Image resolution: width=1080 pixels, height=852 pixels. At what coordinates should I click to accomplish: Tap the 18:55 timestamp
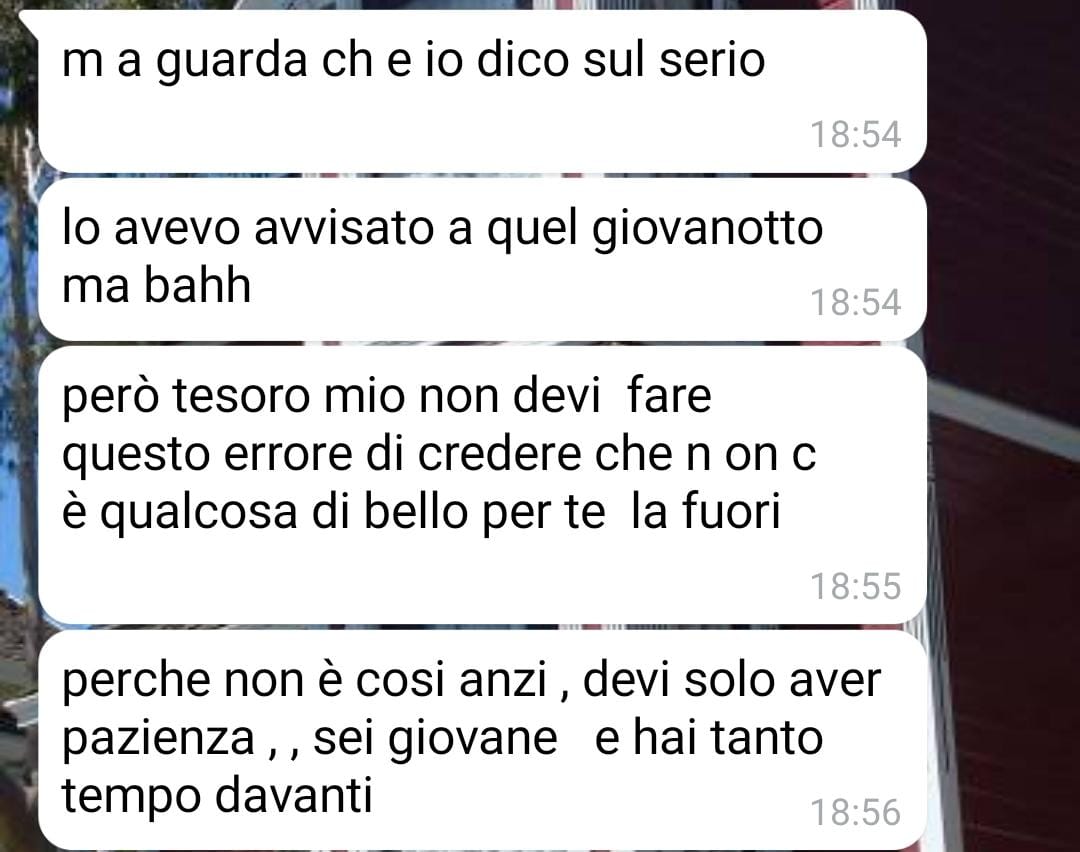click(855, 586)
